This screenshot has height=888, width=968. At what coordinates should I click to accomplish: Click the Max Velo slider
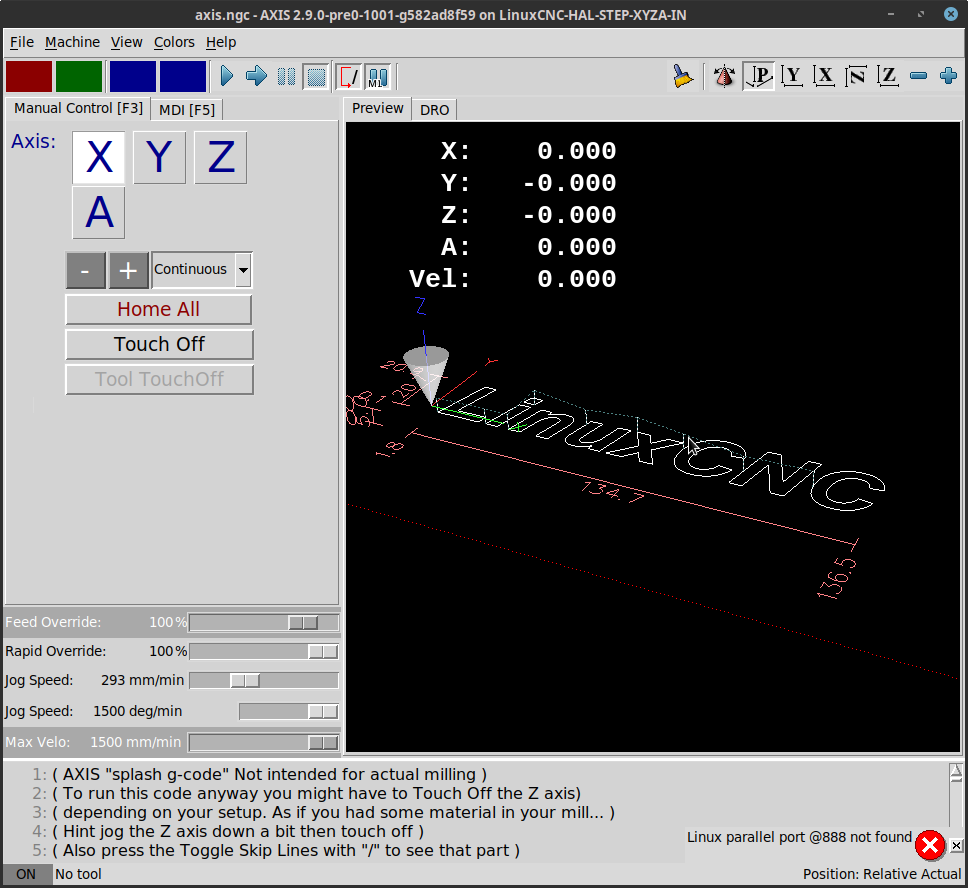[264, 742]
